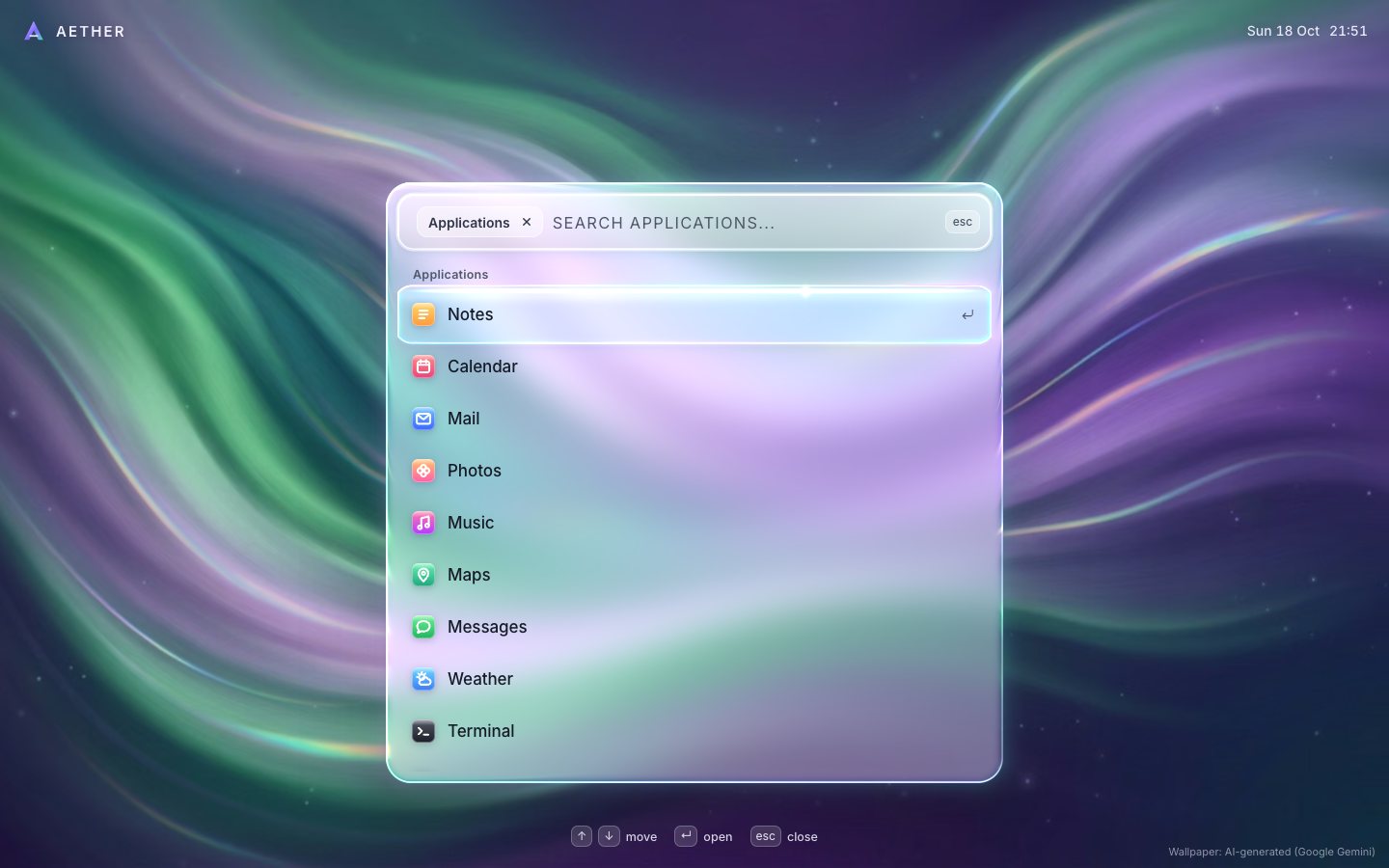Choose the "Messages" label
This screenshot has width=1389, height=868.
coord(487,627)
